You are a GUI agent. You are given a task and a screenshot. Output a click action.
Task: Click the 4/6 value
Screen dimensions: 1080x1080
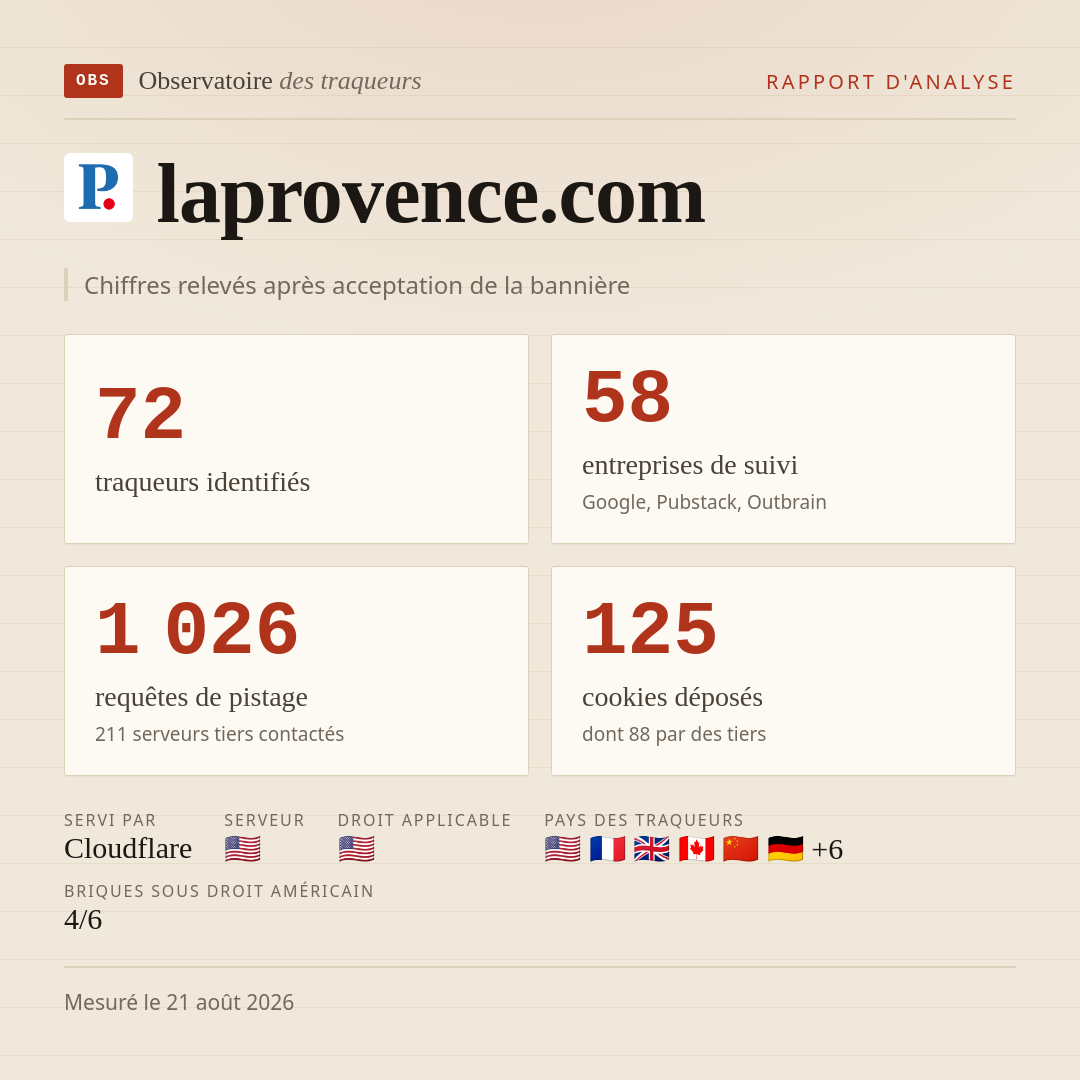tap(83, 920)
